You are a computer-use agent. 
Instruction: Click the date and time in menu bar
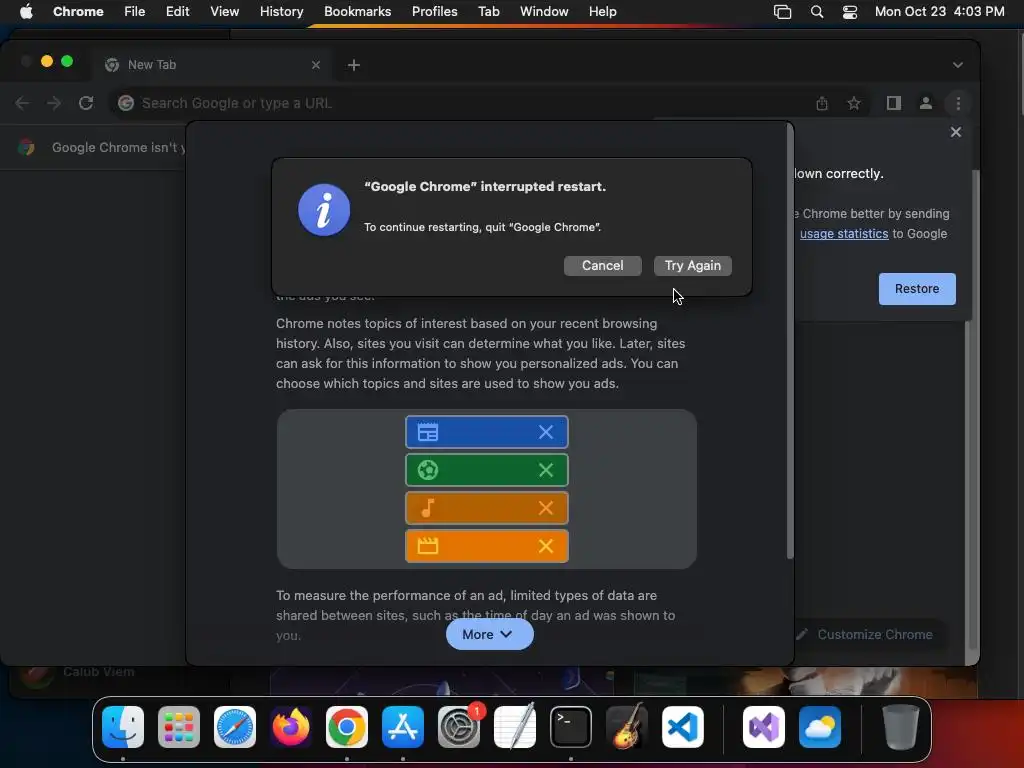939,12
